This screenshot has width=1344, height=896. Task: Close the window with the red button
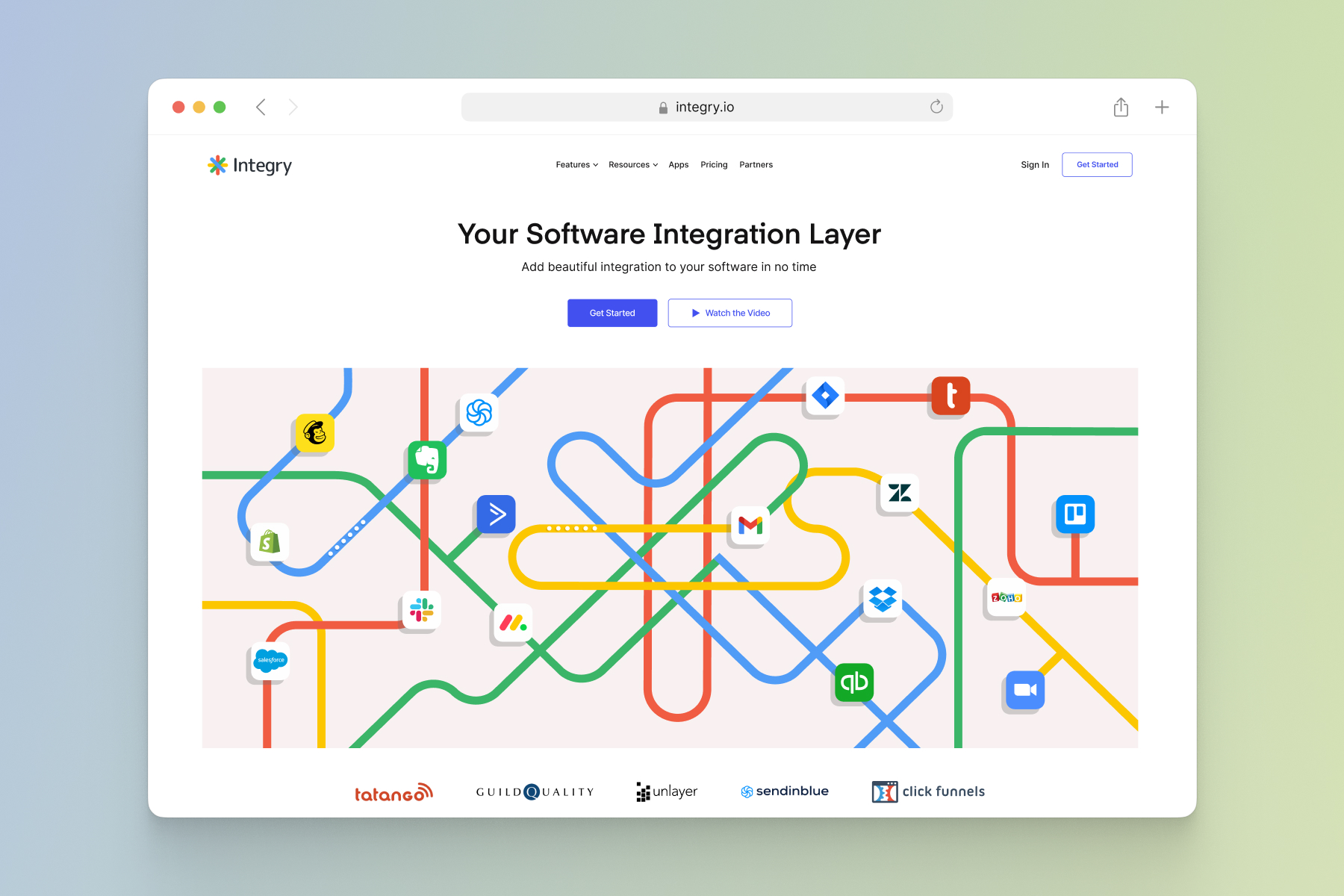pyautogui.click(x=178, y=107)
